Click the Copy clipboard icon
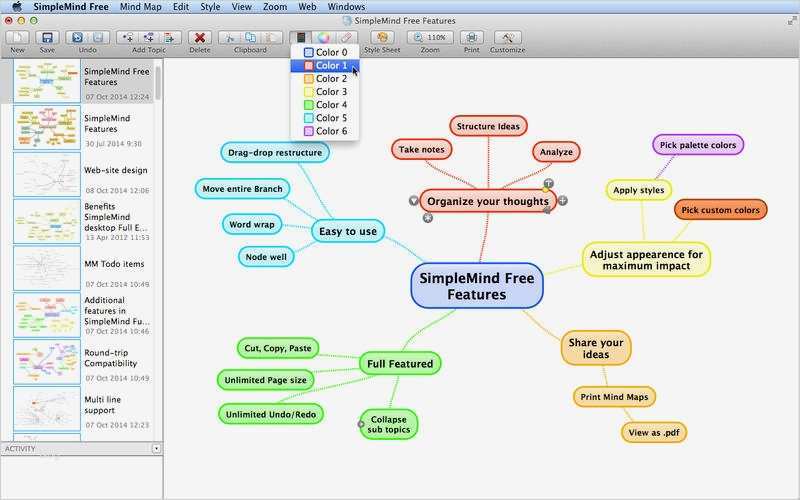Viewport: 800px width, 500px height. (251, 38)
